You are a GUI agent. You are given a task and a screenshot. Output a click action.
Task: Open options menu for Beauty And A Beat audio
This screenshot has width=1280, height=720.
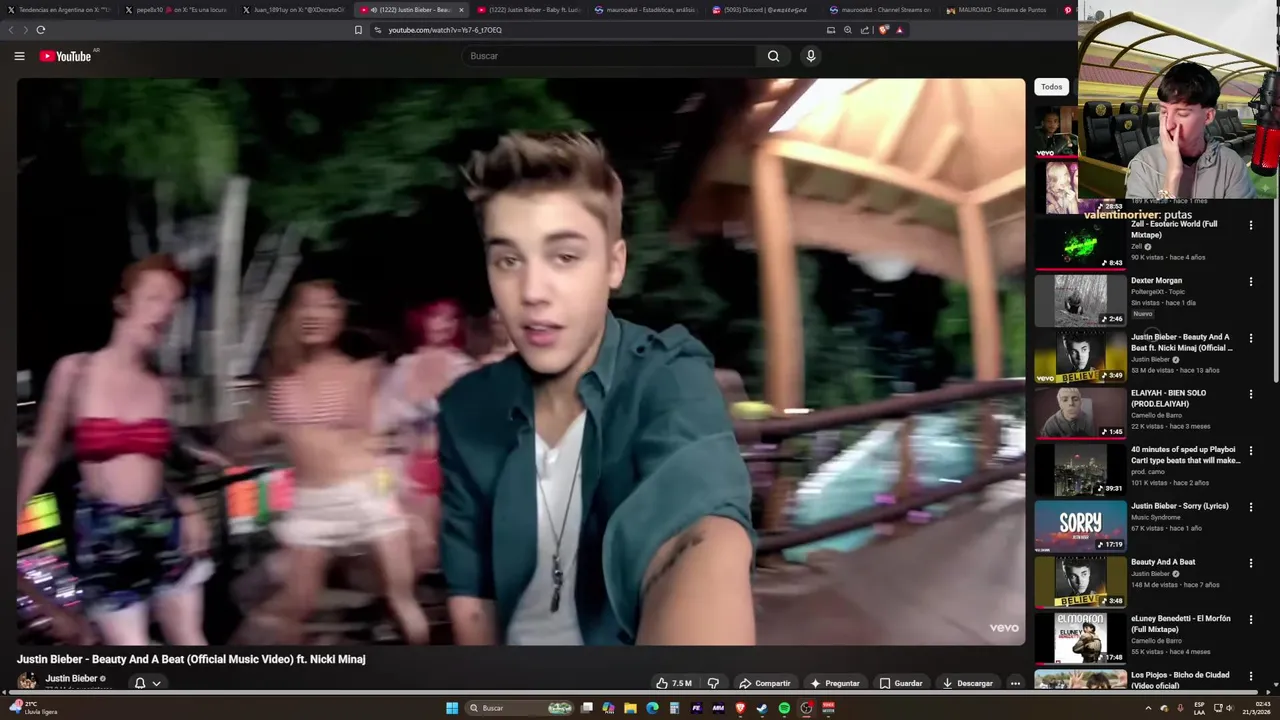tap(1250, 563)
